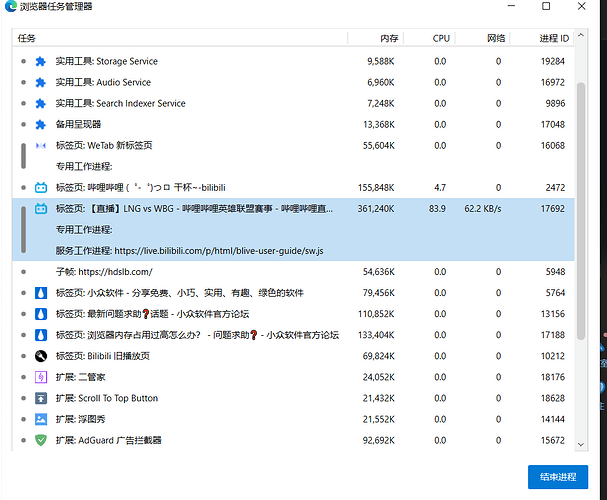Click the Storage Service puzzle icon
Viewport: 607px width, 500px height.
coord(41,61)
